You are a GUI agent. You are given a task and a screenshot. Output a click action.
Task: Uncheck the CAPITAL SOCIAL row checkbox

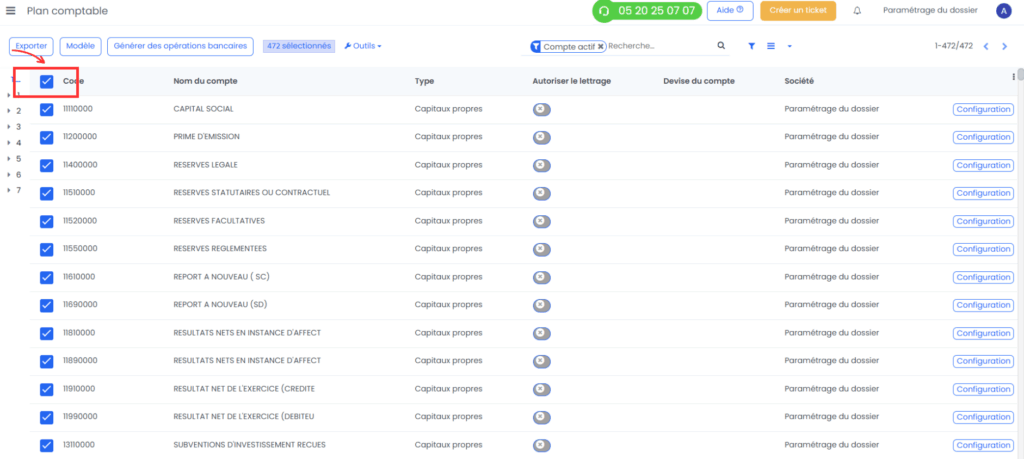coord(46,110)
